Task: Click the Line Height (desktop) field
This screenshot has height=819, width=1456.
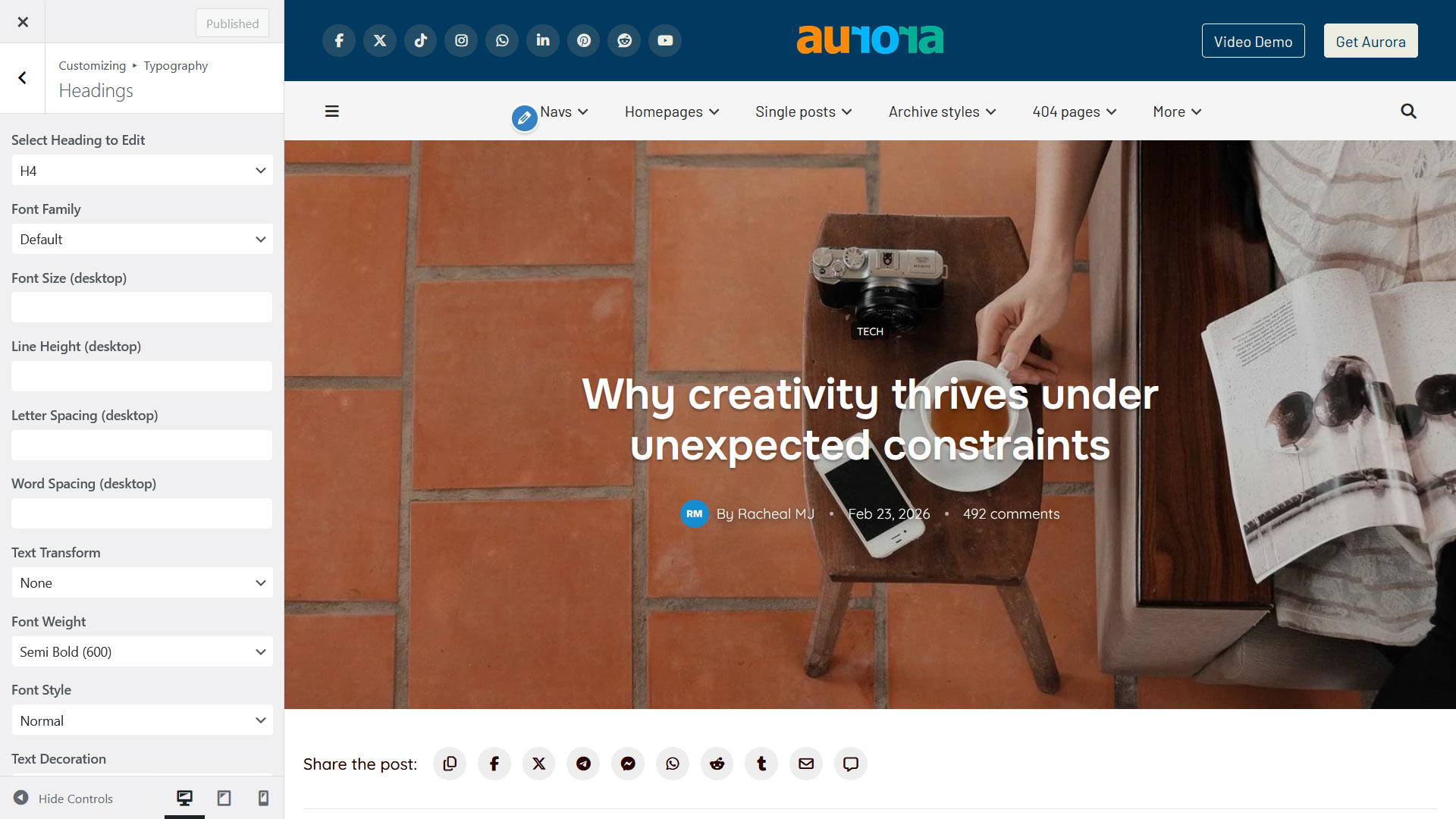Action: click(x=142, y=376)
